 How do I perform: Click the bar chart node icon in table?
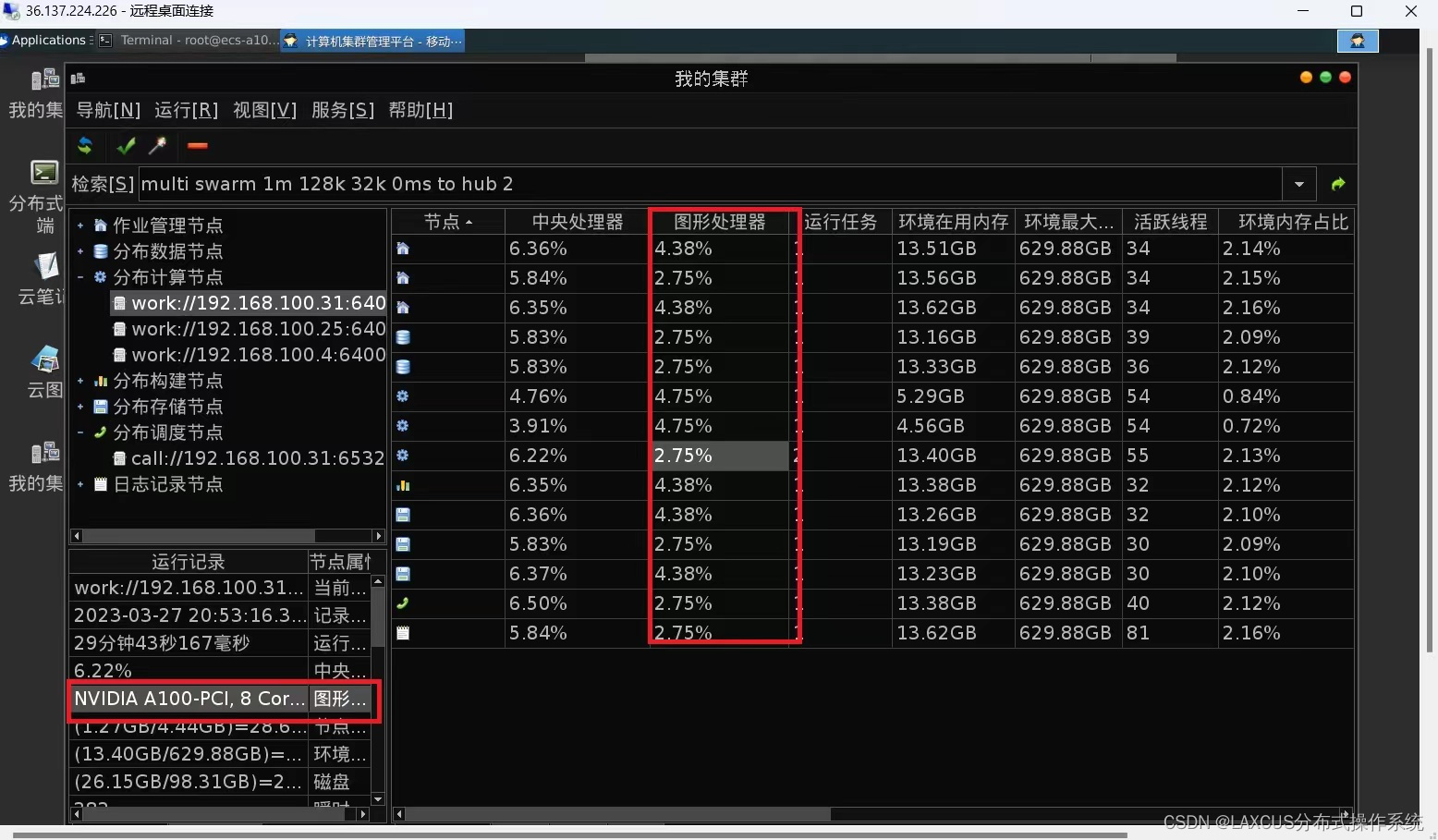403,485
